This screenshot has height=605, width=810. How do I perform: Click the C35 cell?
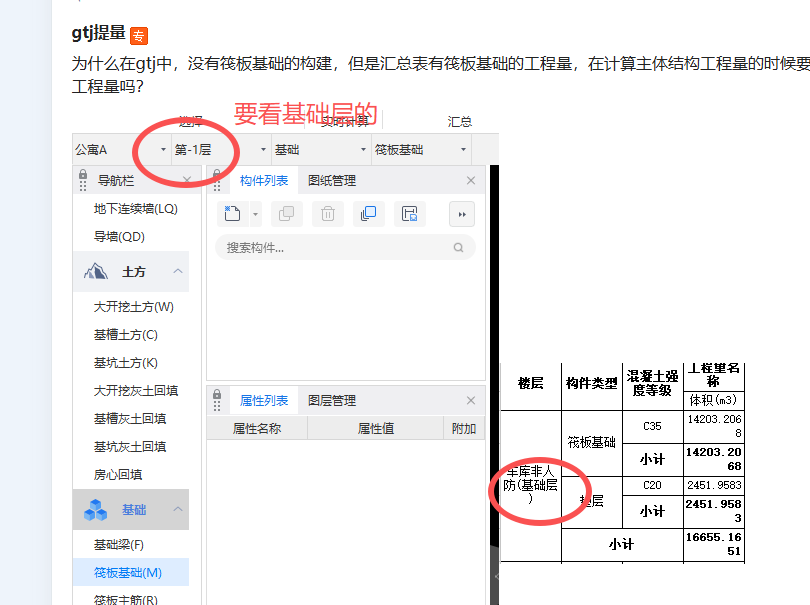652,426
